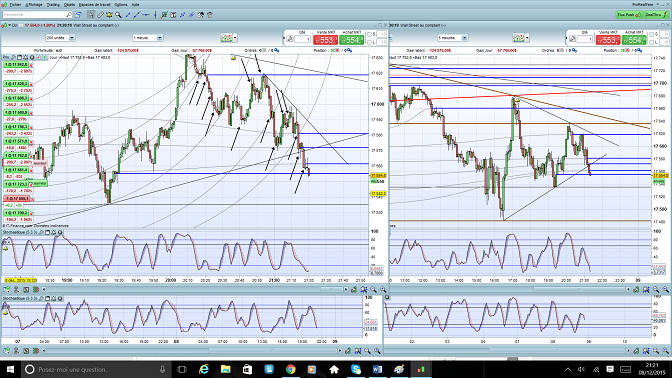
Task: Choose the line drawing tool in toolbar
Action: click(x=137, y=15)
